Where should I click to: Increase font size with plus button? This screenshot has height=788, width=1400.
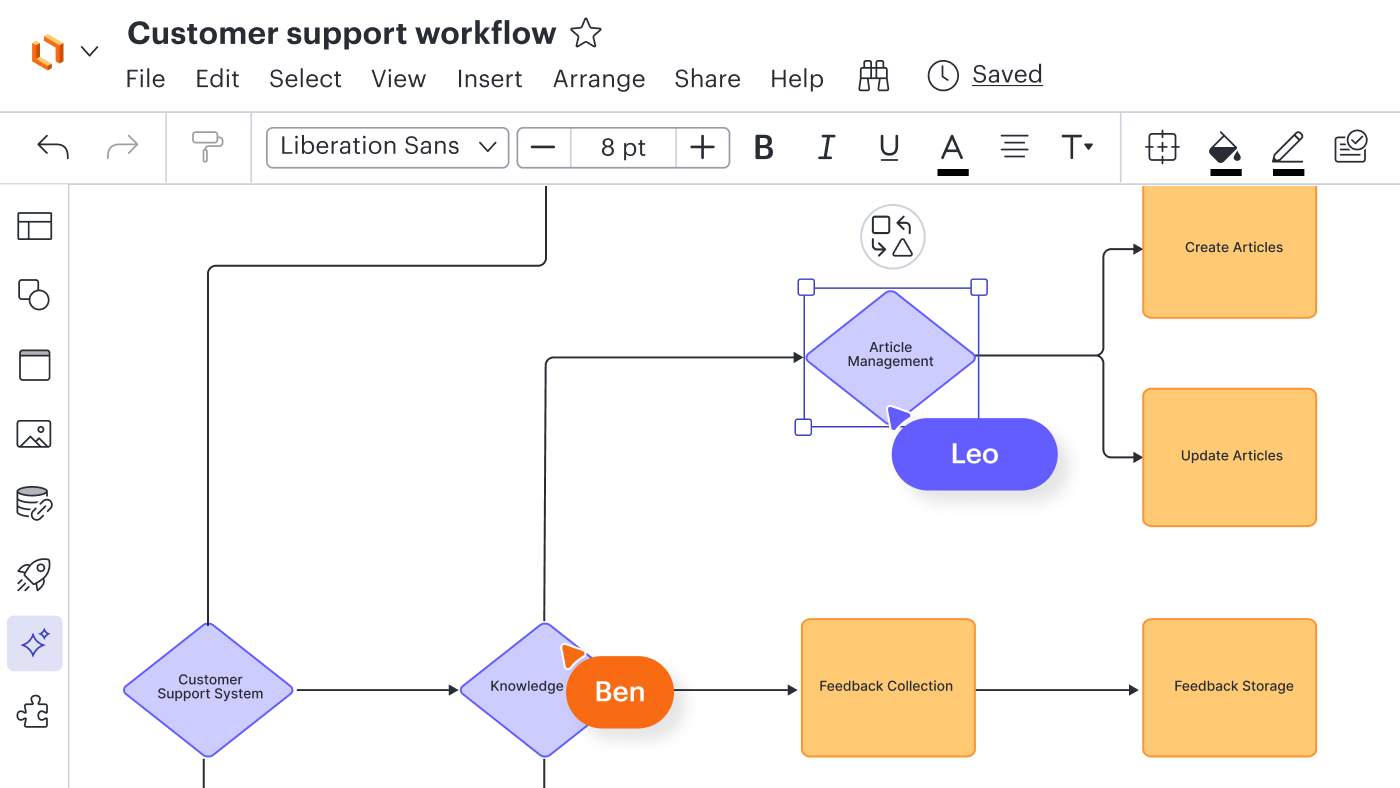[703, 148]
